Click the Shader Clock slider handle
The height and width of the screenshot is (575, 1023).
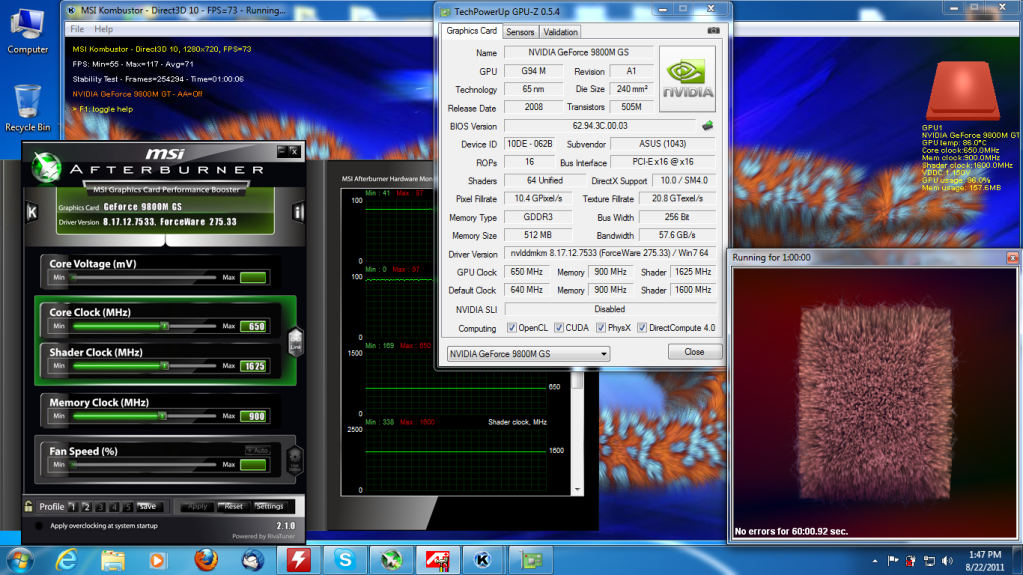coord(164,365)
